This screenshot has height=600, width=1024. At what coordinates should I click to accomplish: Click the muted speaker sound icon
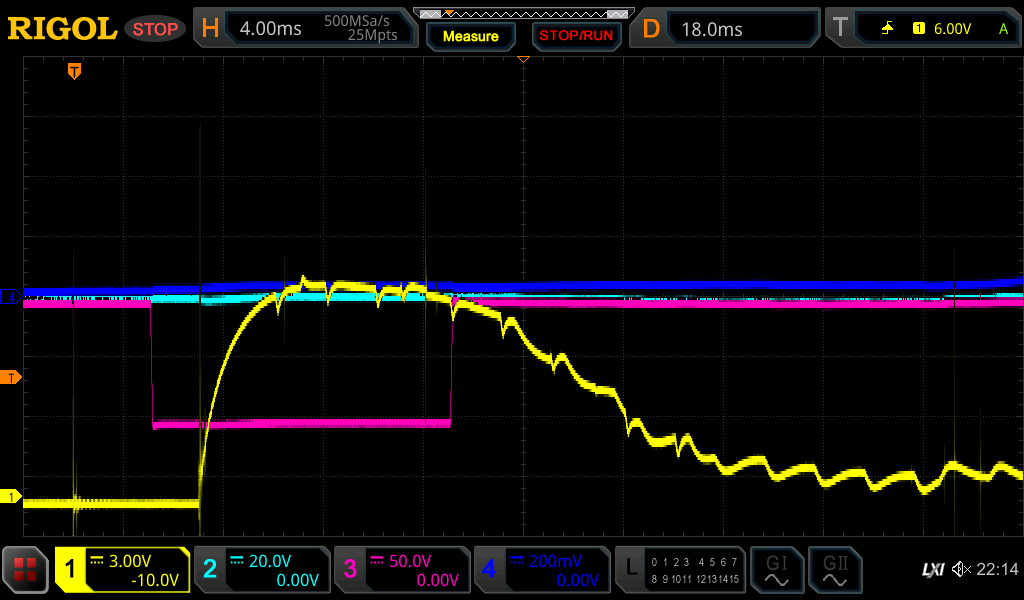point(961,569)
